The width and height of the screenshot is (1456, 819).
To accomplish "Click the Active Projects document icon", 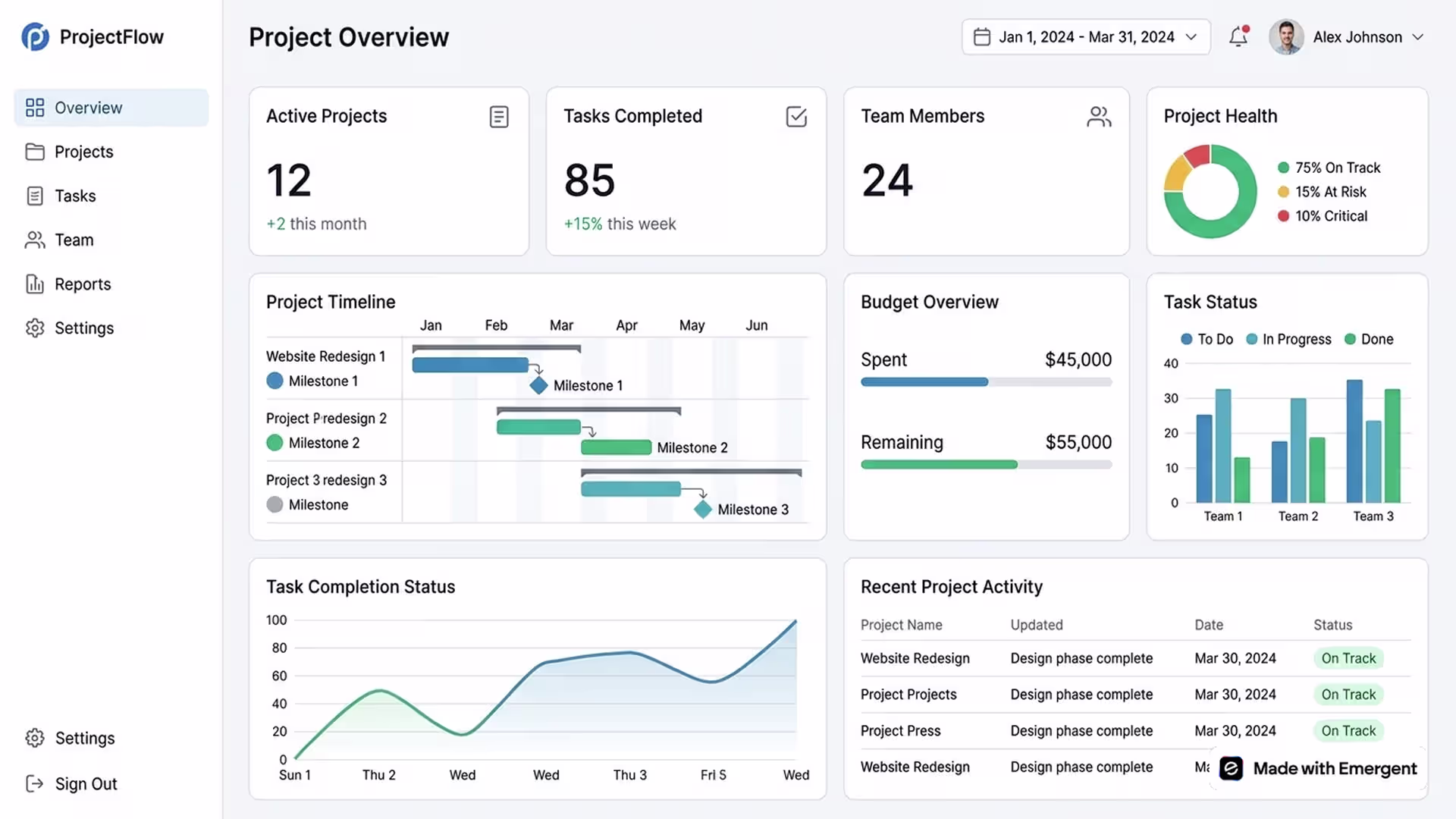I will click(x=499, y=117).
